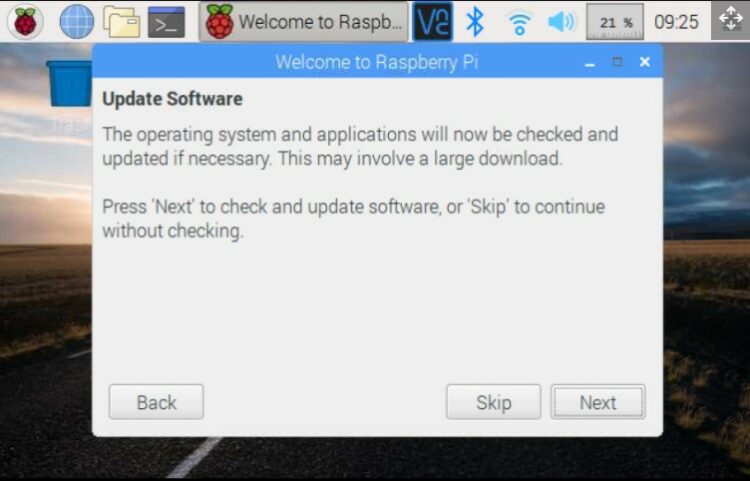This screenshot has height=482, width=750.
Task: Click the four-arrow move icon in corner
Action: pyautogui.click(x=730, y=20)
